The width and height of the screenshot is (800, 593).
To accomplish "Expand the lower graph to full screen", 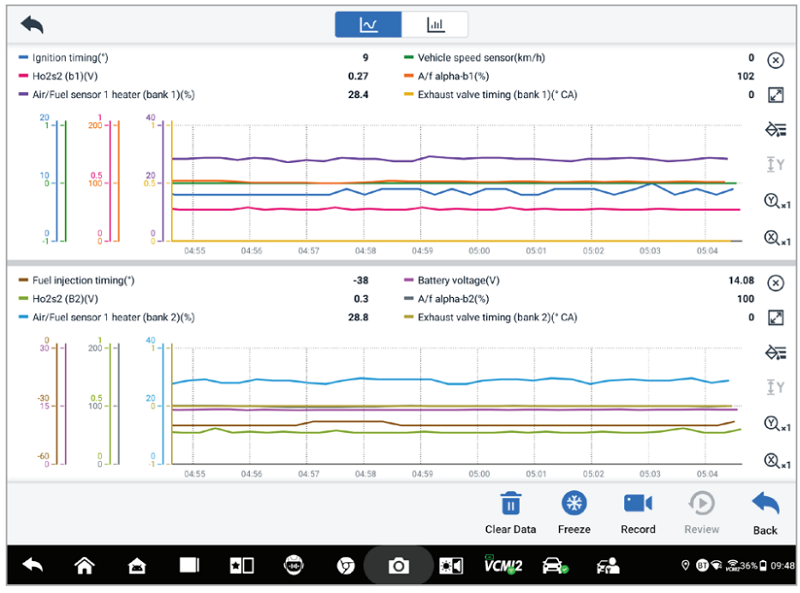I will pos(775,317).
